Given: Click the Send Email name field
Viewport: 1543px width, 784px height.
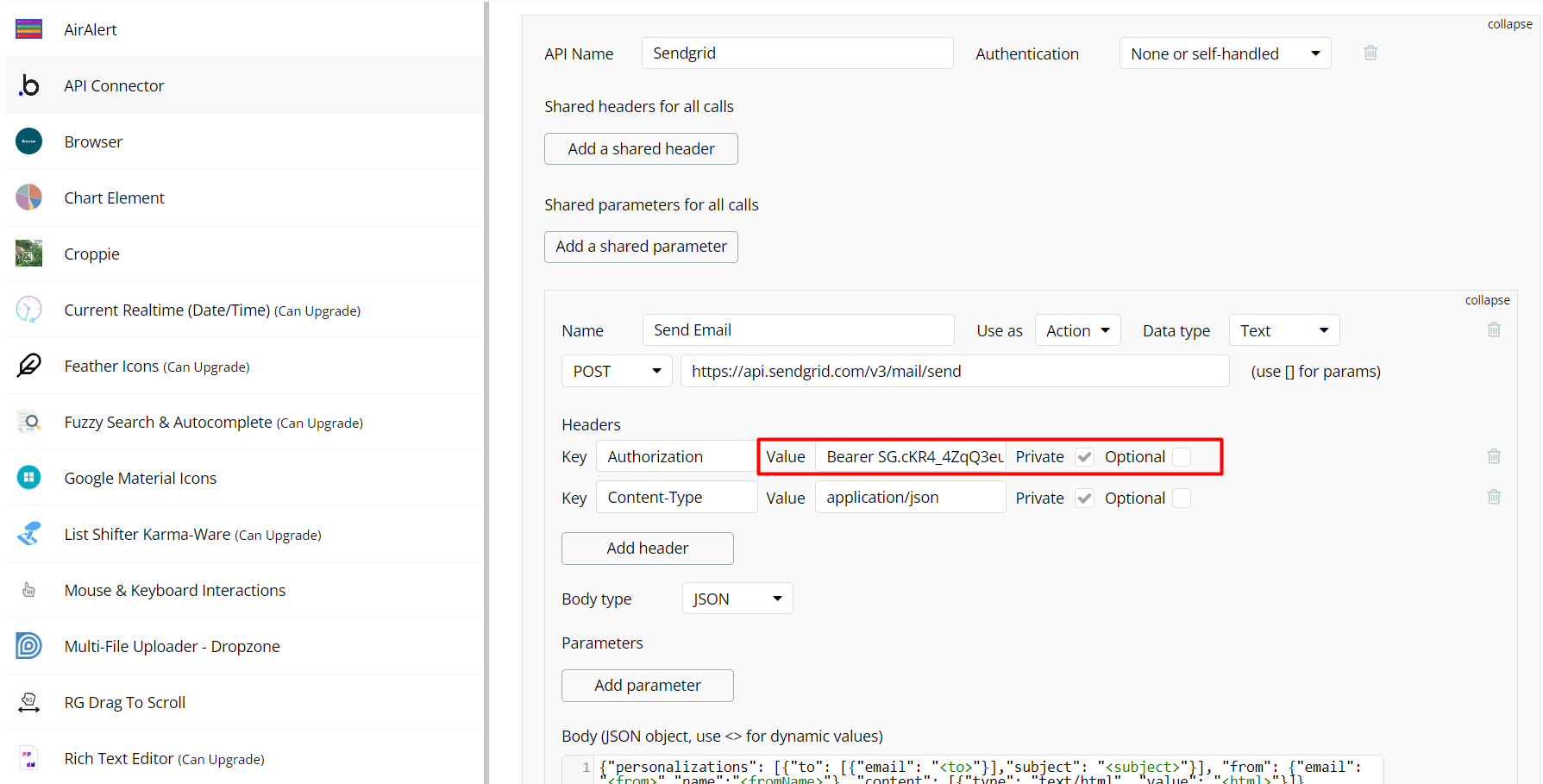Looking at the screenshot, I should point(799,329).
